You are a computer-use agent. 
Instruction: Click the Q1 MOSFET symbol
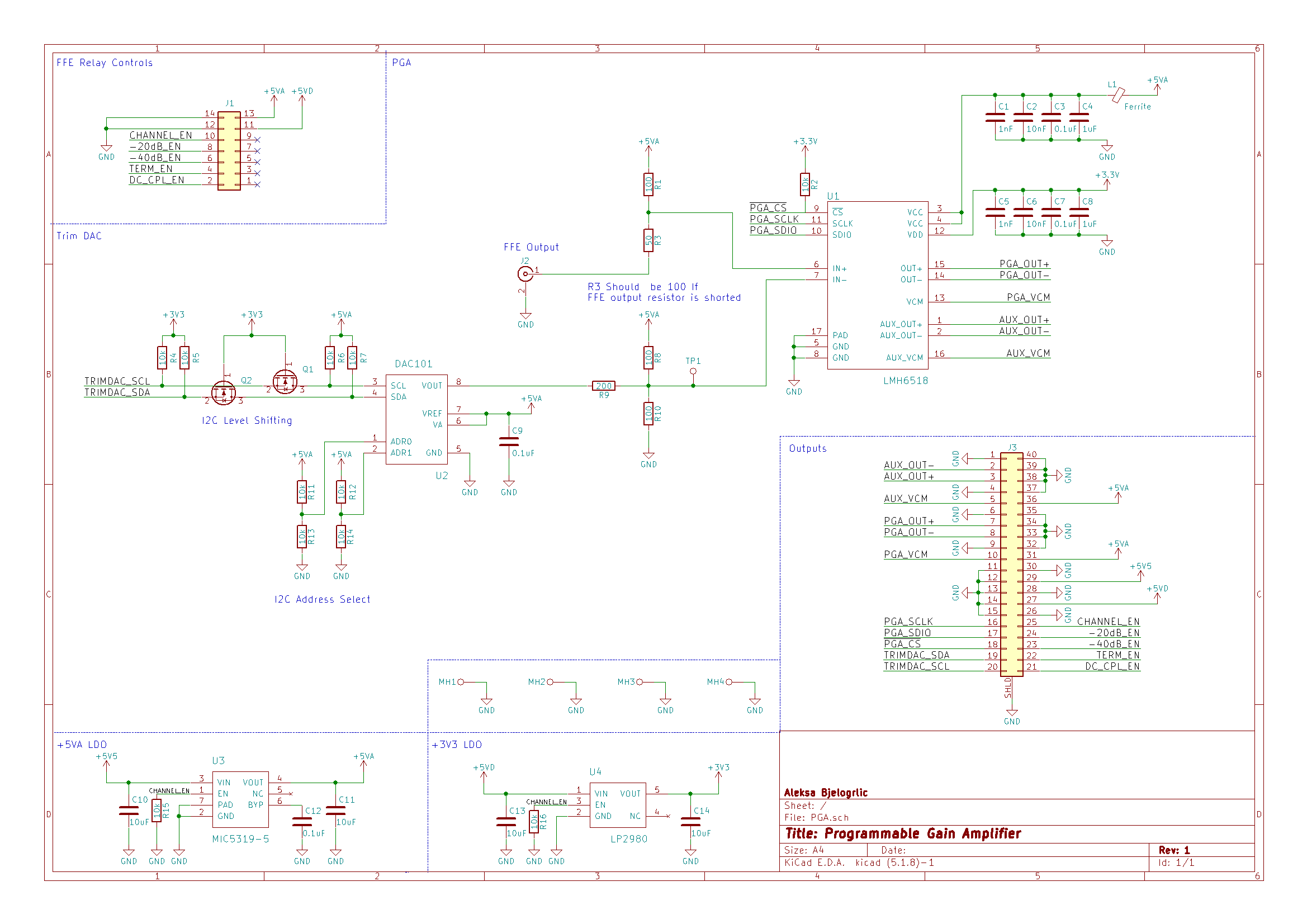point(285,381)
